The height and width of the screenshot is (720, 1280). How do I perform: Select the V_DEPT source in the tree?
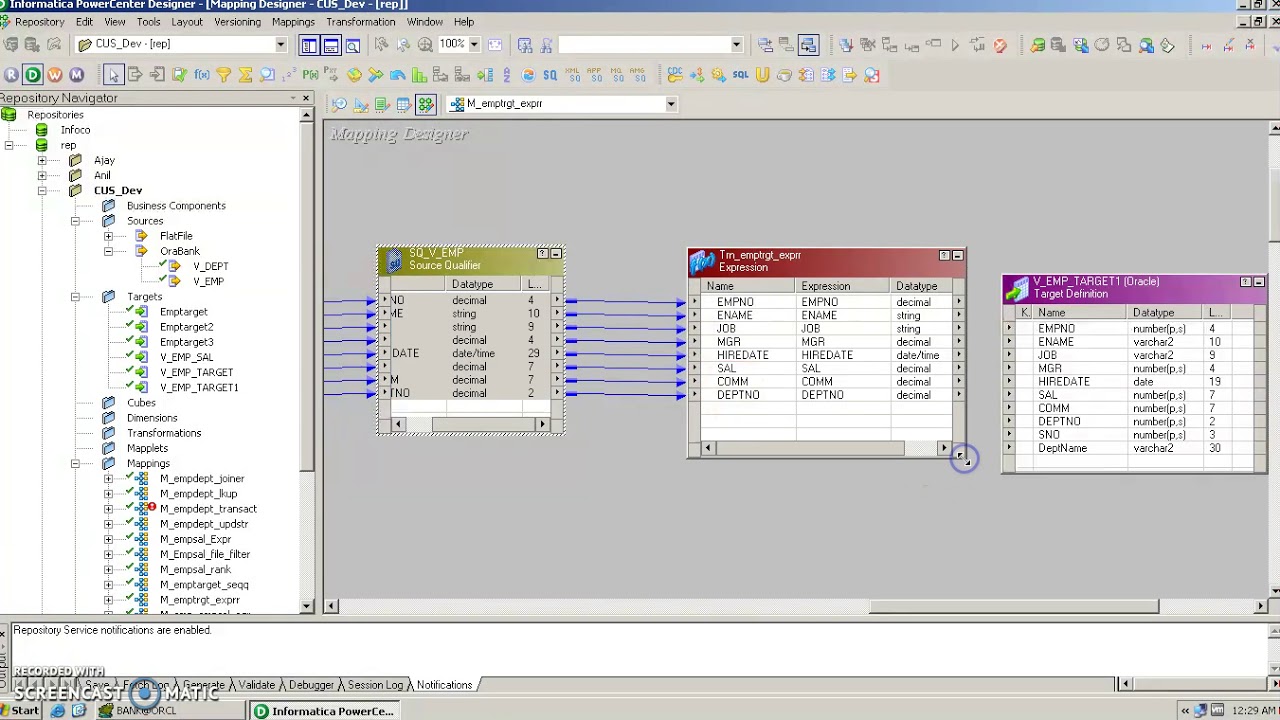(x=211, y=266)
